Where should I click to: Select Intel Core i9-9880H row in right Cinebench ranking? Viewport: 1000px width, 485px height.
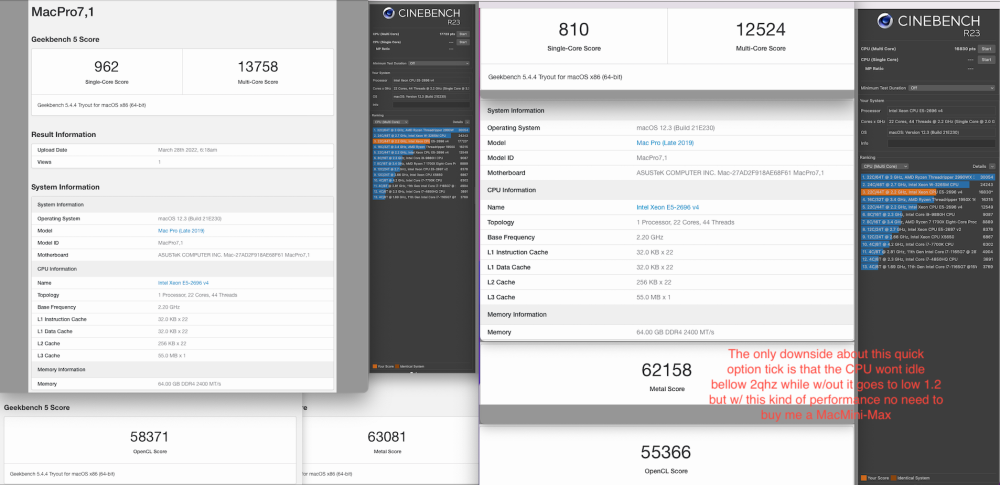(x=928, y=214)
